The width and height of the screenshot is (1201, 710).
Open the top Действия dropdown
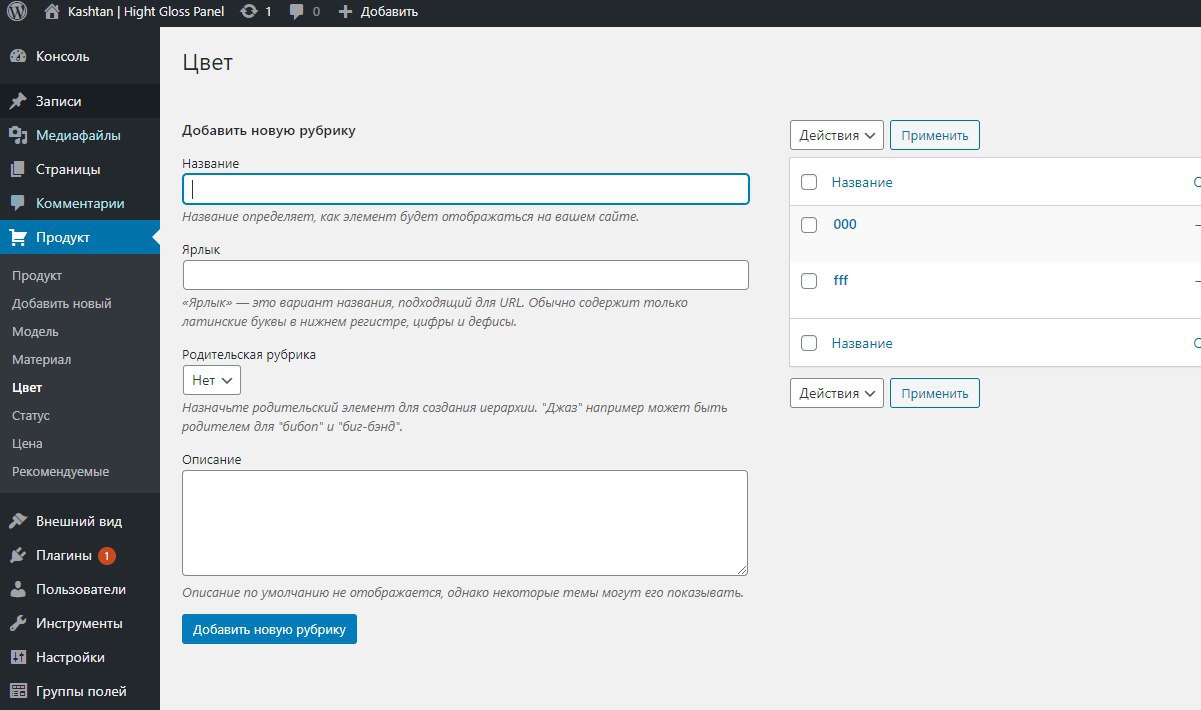pyautogui.click(x=837, y=135)
